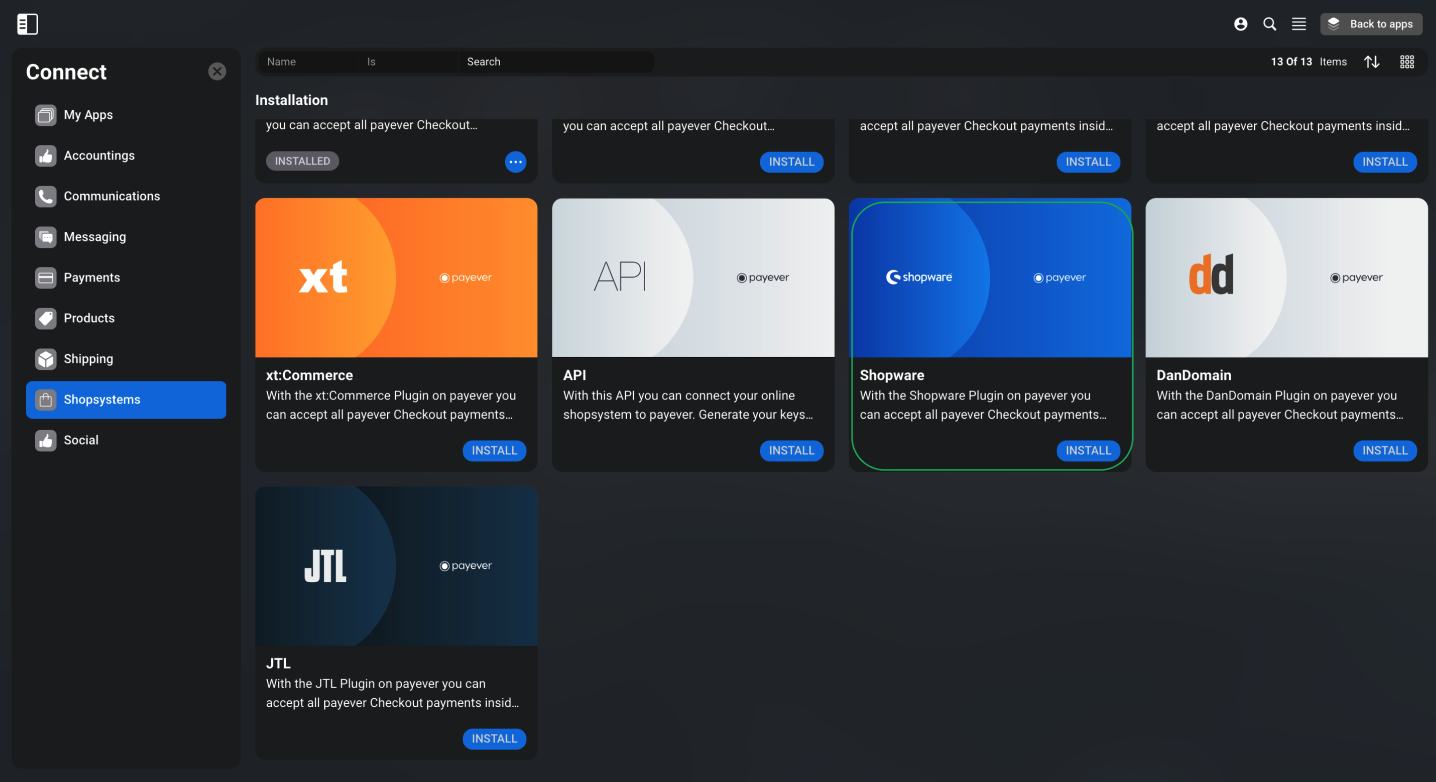Click the Accountings thumbs-up icon

(x=45, y=156)
